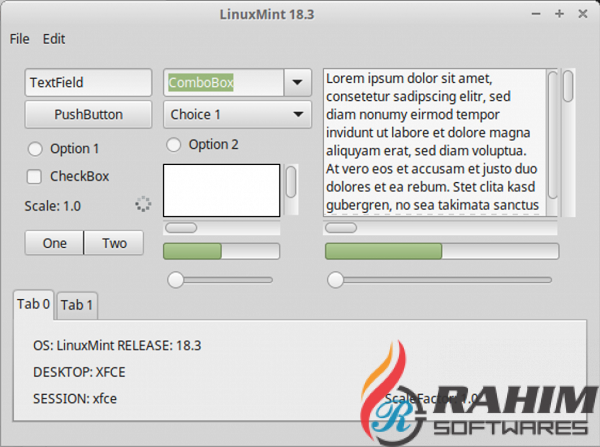
Task: Click the outer vertical scrollbar beside text area
Action: point(568,142)
